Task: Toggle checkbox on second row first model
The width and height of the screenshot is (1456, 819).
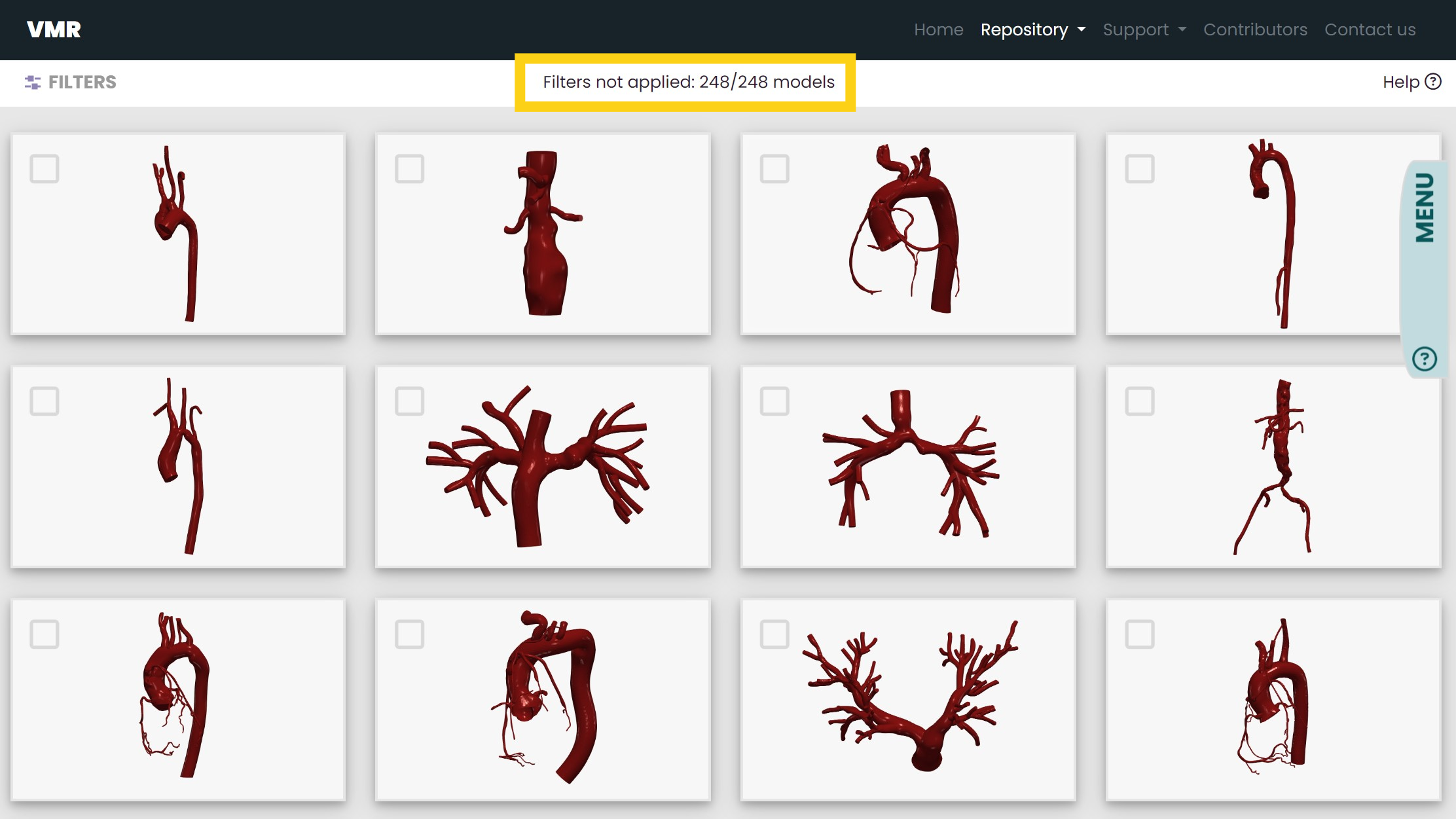Action: [x=44, y=401]
